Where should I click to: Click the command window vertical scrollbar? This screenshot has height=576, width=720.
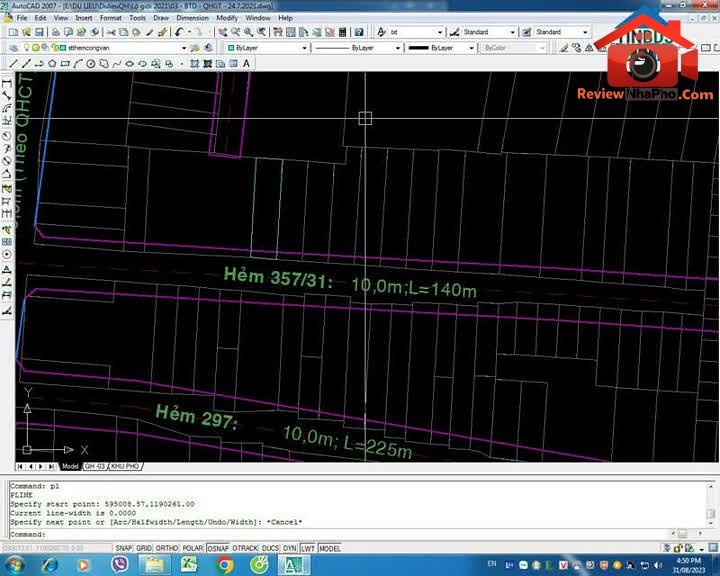pyautogui.click(x=710, y=504)
